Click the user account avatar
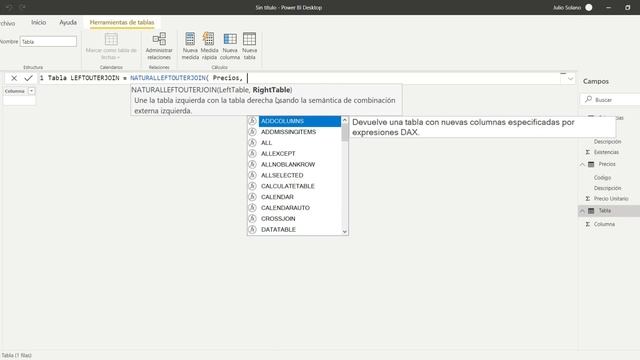640x360 pixels. point(589,7)
